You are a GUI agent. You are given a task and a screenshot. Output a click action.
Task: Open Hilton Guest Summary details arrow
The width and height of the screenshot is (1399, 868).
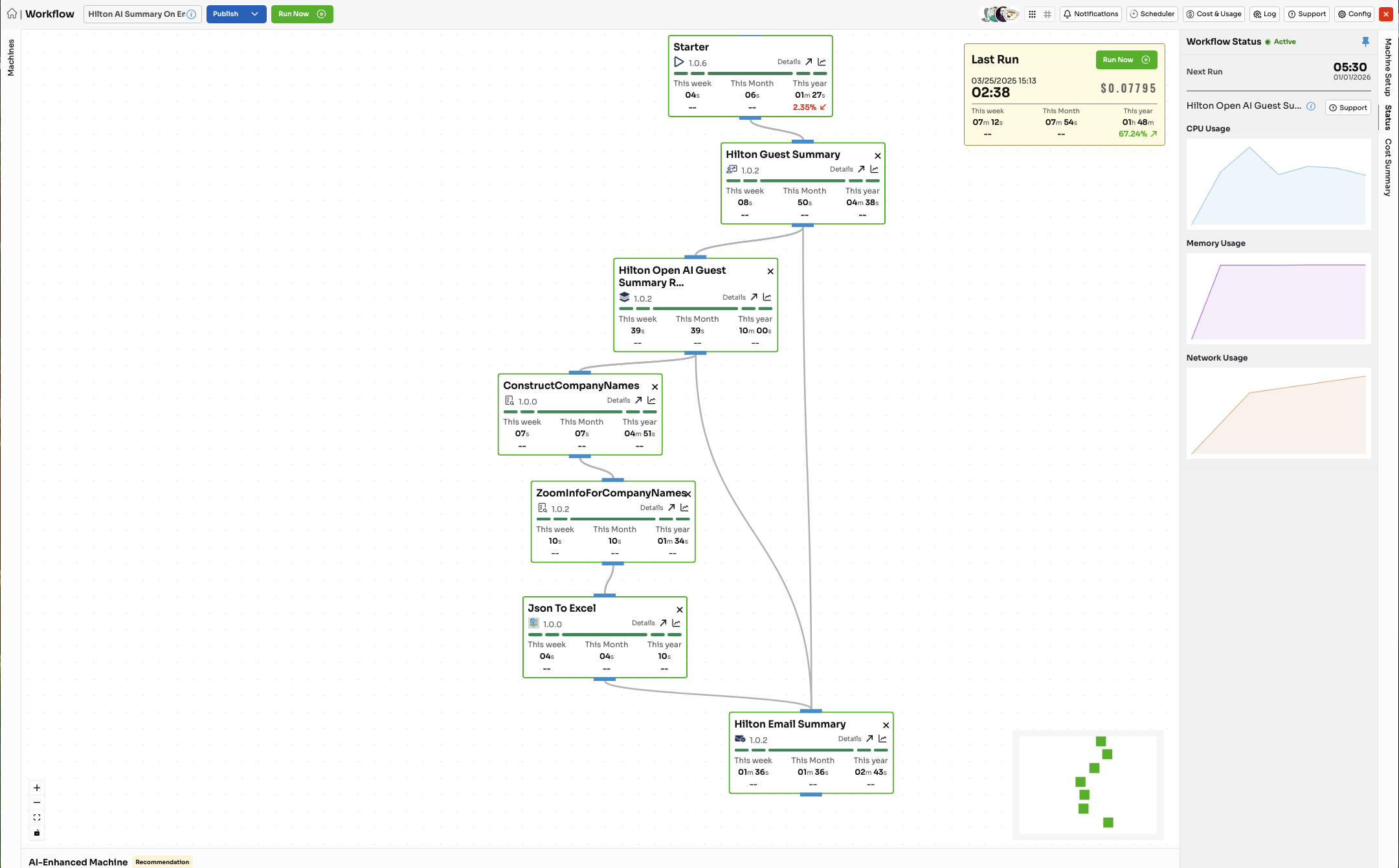coord(861,170)
